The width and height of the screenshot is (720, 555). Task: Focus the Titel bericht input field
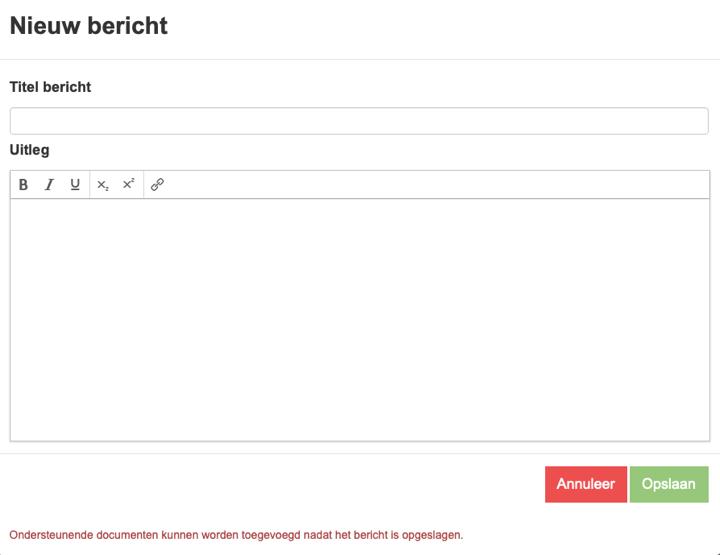click(359, 121)
